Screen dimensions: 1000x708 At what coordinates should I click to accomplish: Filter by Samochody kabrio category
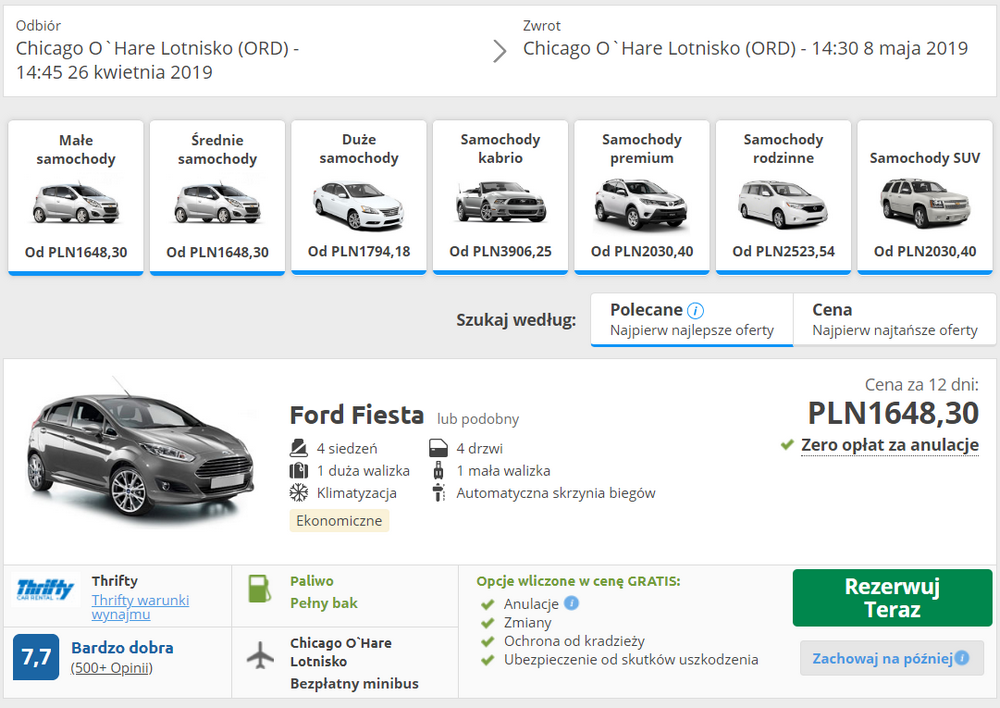point(500,196)
